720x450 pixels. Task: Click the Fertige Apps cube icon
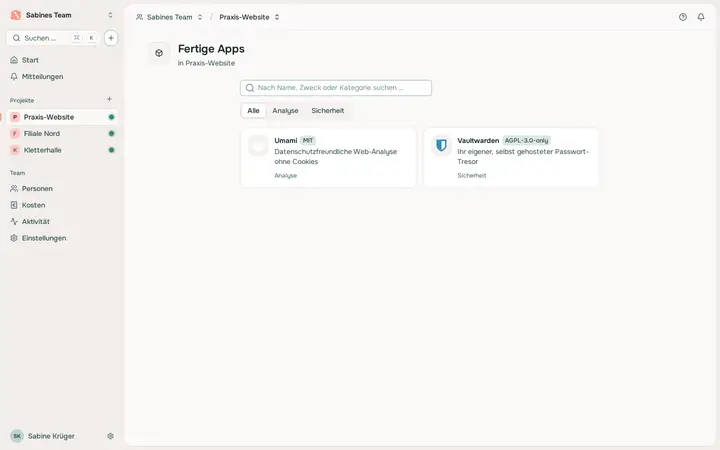[x=159, y=53]
